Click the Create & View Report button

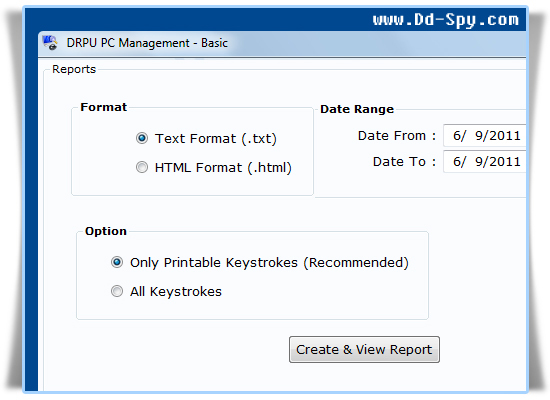pyautogui.click(x=364, y=349)
